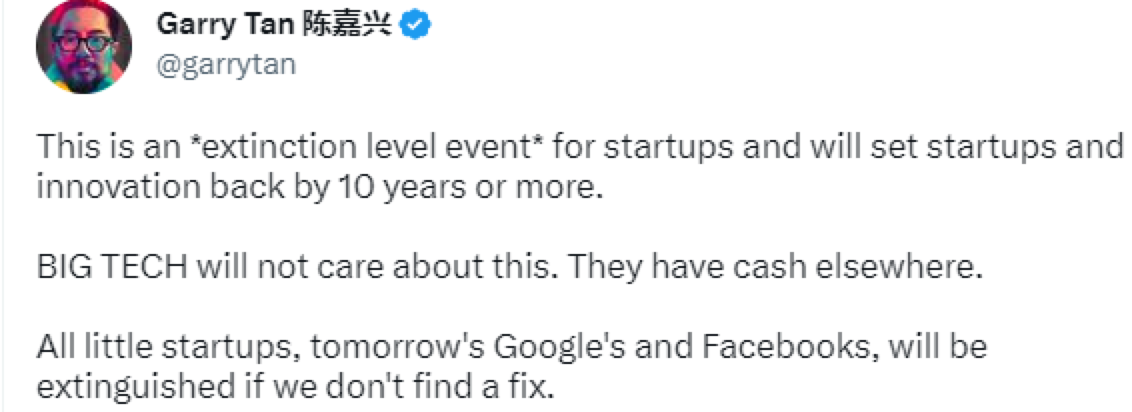This screenshot has height=412, width=1132.
Task: Open Garry Tan's profile avatar picture
Action: point(84,46)
